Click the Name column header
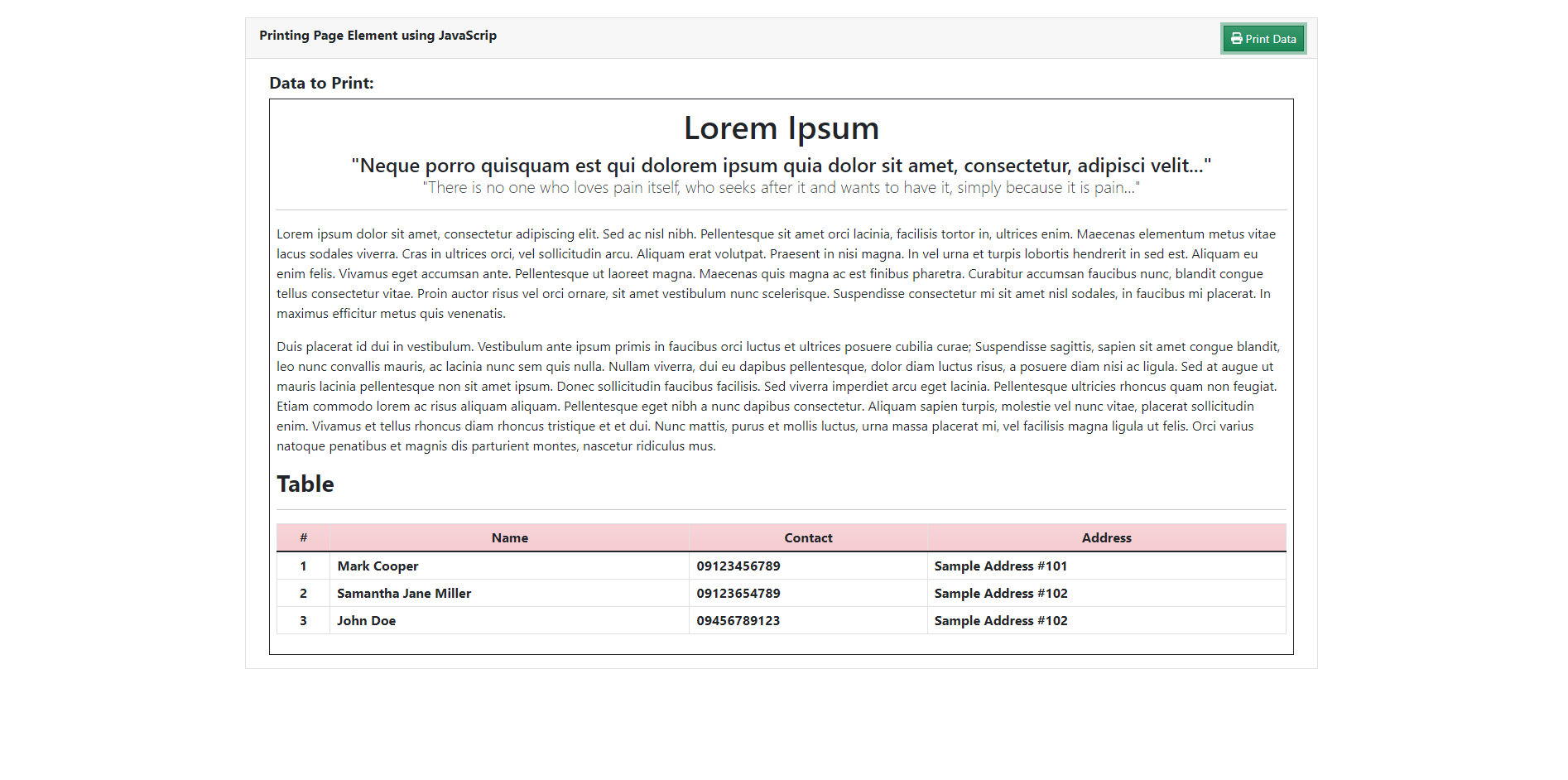Image resolution: width=1568 pixels, height=780 pixels. (x=508, y=537)
